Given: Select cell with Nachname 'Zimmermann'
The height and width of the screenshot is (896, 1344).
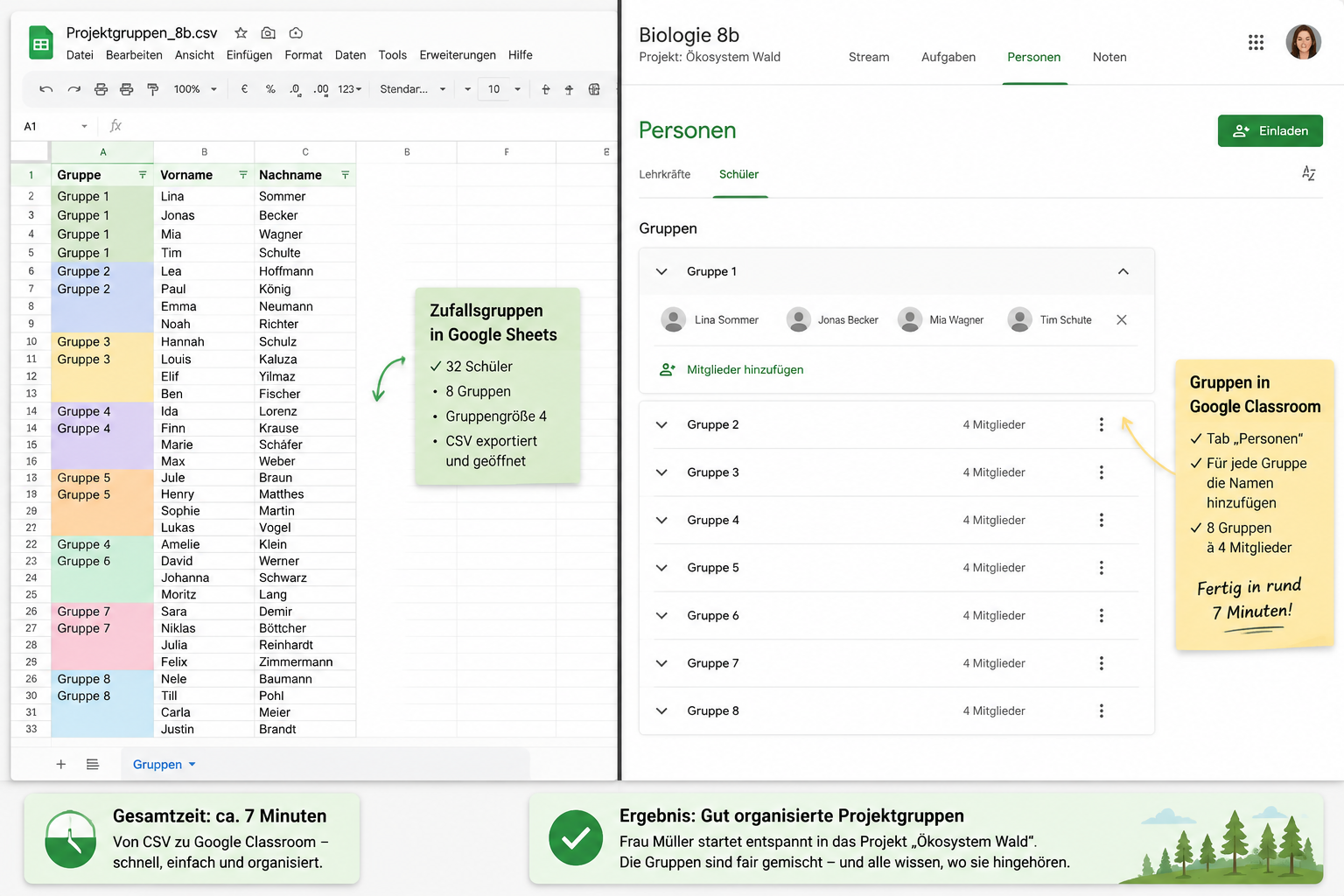Looking at the screenshot, I should pyautogui.click(x=305, y=662).
